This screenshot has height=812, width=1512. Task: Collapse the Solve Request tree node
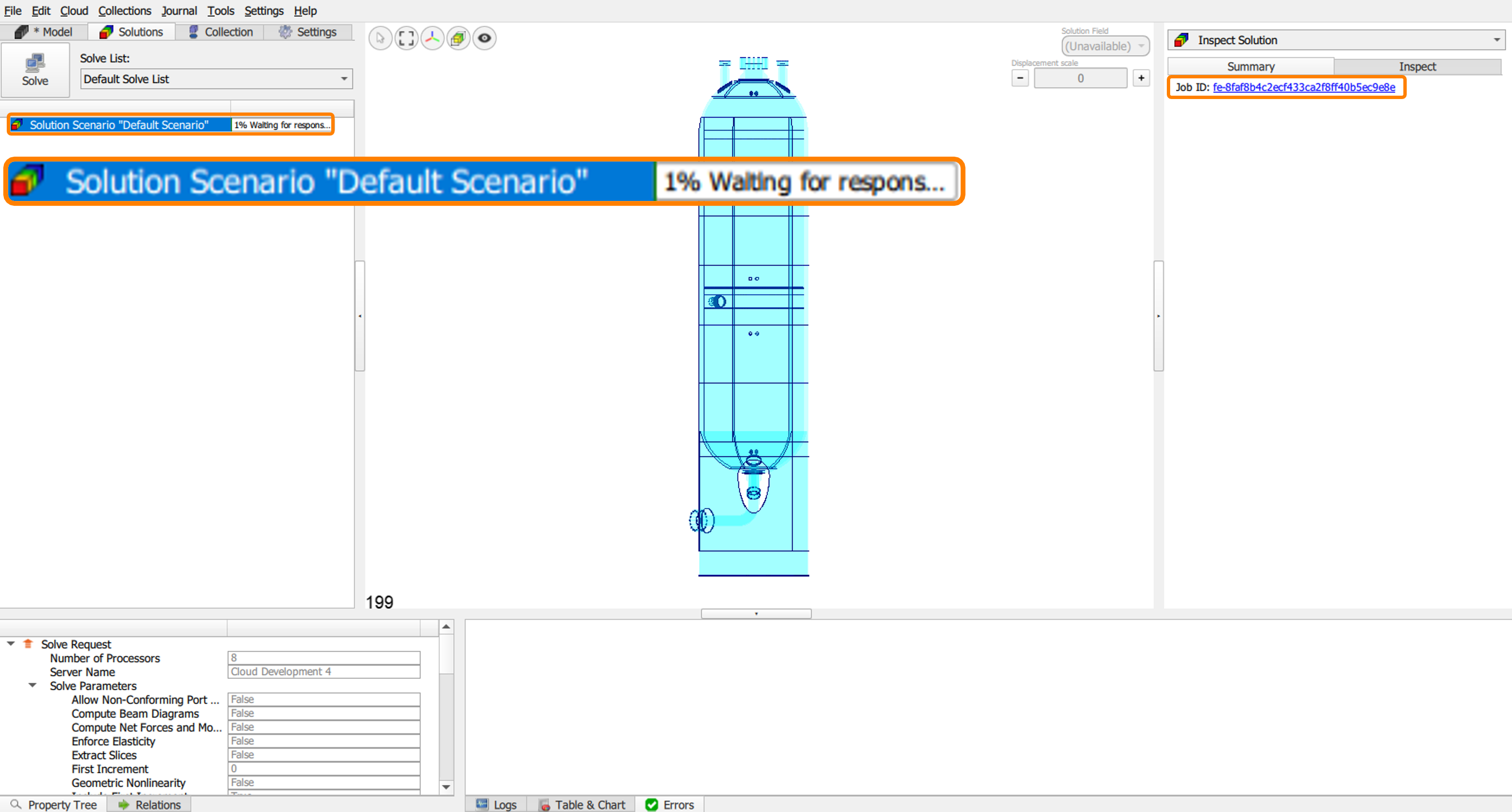click(x=11, y=643)
